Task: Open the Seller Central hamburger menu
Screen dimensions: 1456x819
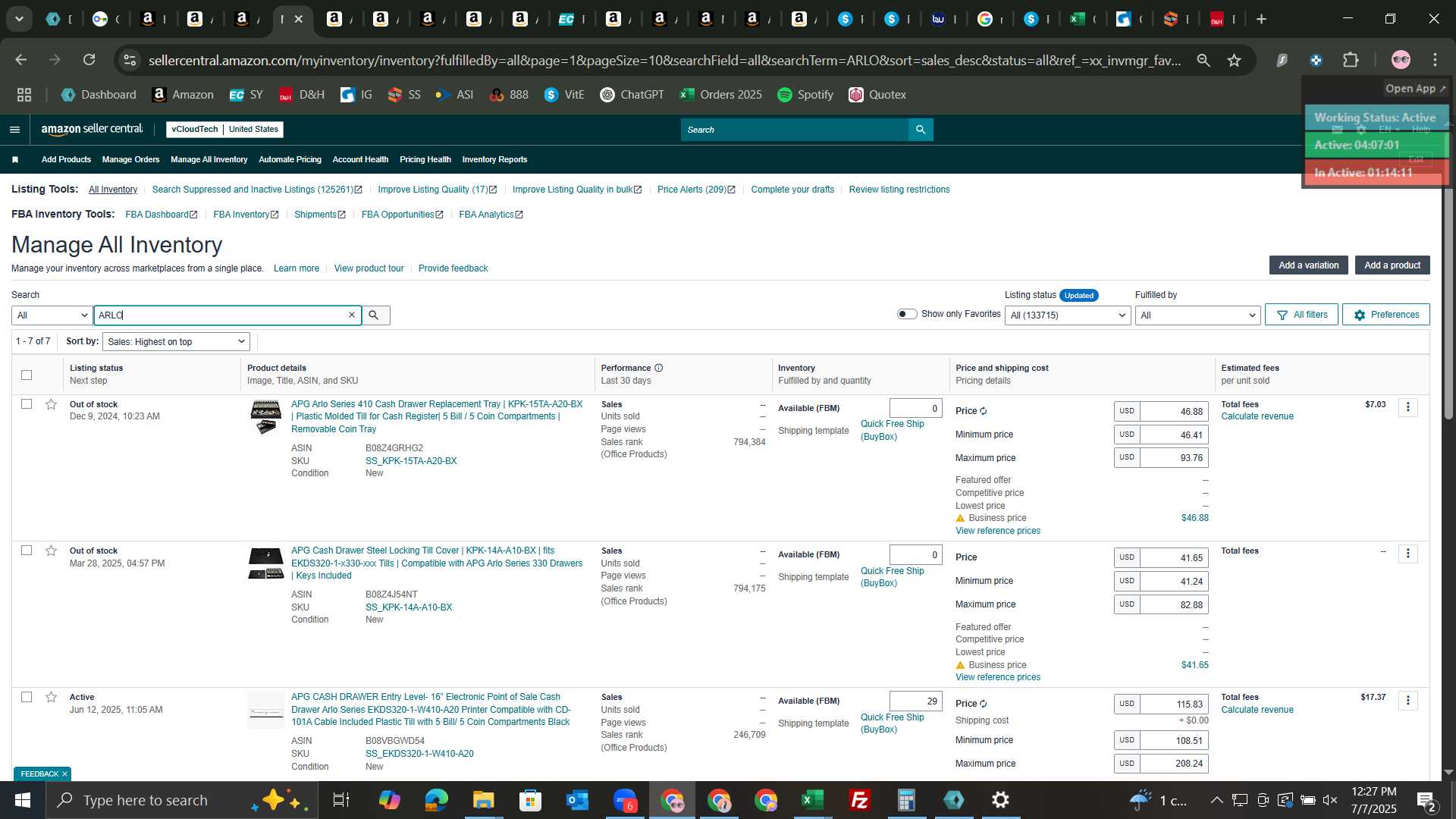Action: (14, 130)
